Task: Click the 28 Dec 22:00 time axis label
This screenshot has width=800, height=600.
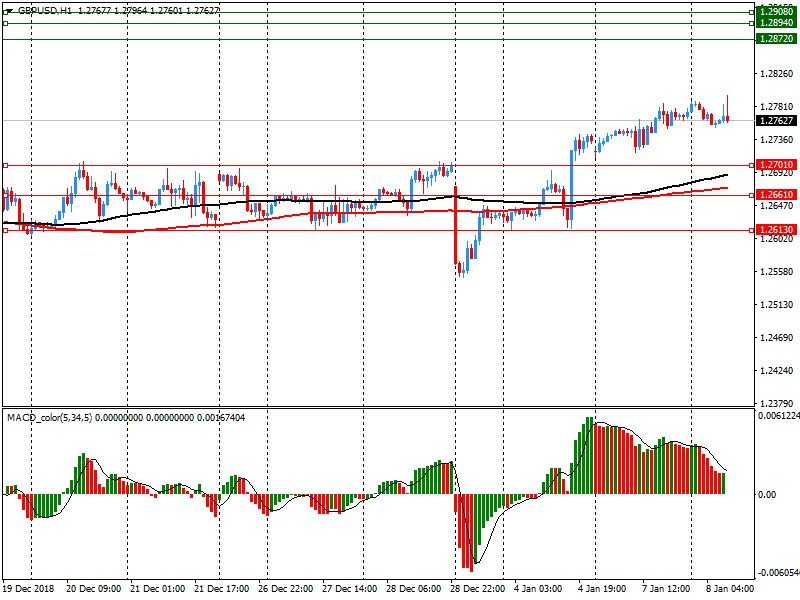Action: [478, 589]
